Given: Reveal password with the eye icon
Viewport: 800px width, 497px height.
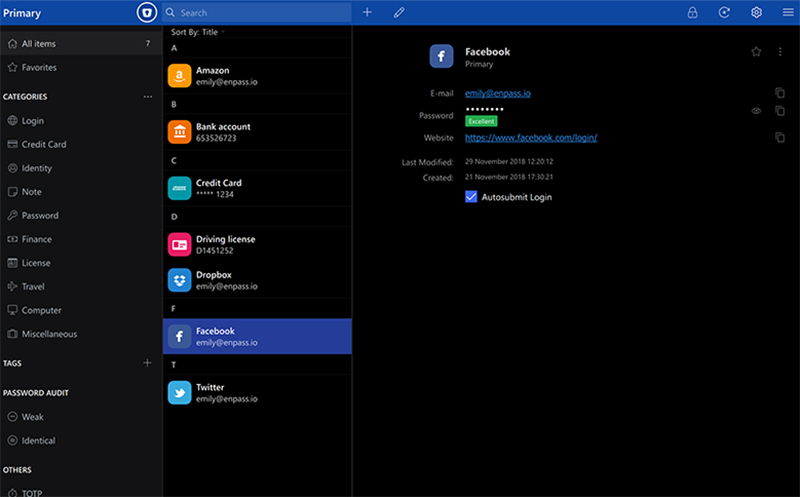Looking at the screenshot, I should click(x=756, y=111).
